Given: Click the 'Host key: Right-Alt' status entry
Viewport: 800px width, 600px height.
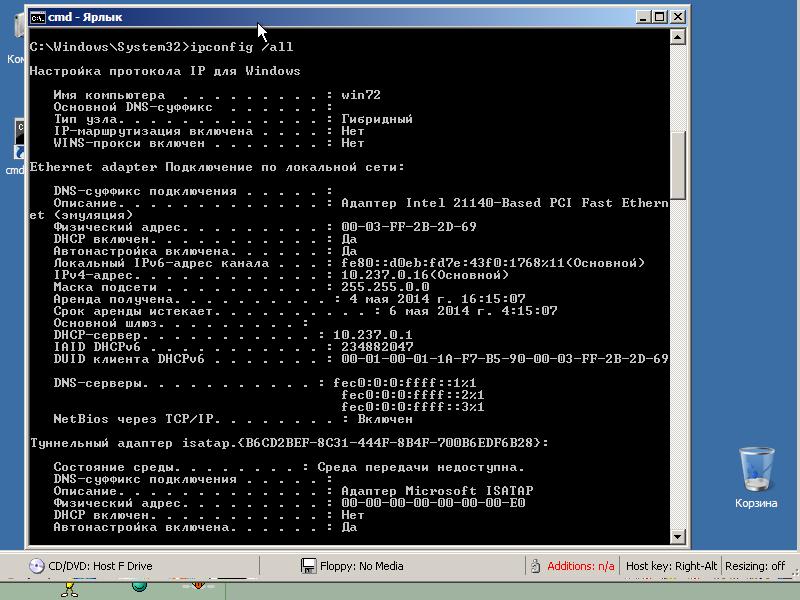Looking at the screenshot, I should pos(671,566).
